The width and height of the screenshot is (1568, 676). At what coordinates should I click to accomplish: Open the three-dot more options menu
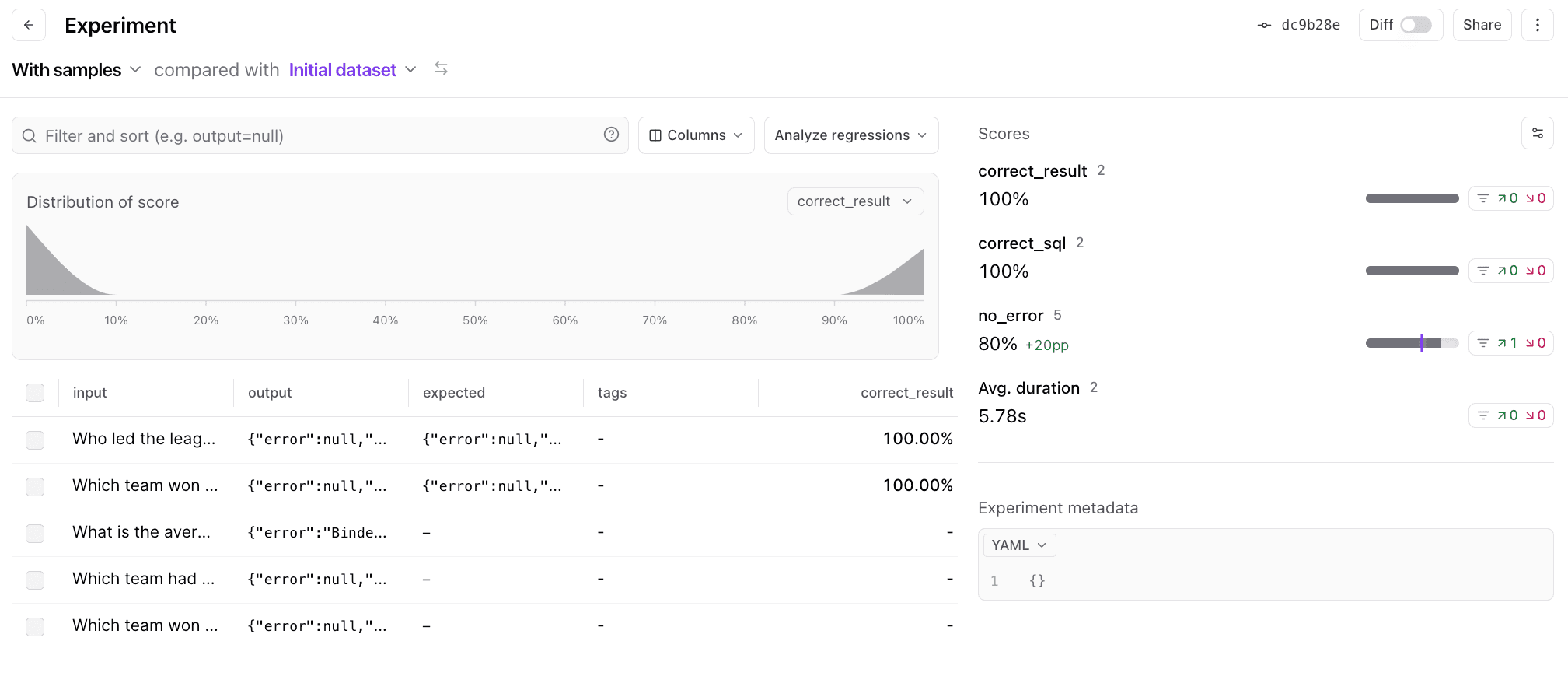click(x=1537, y=25)
